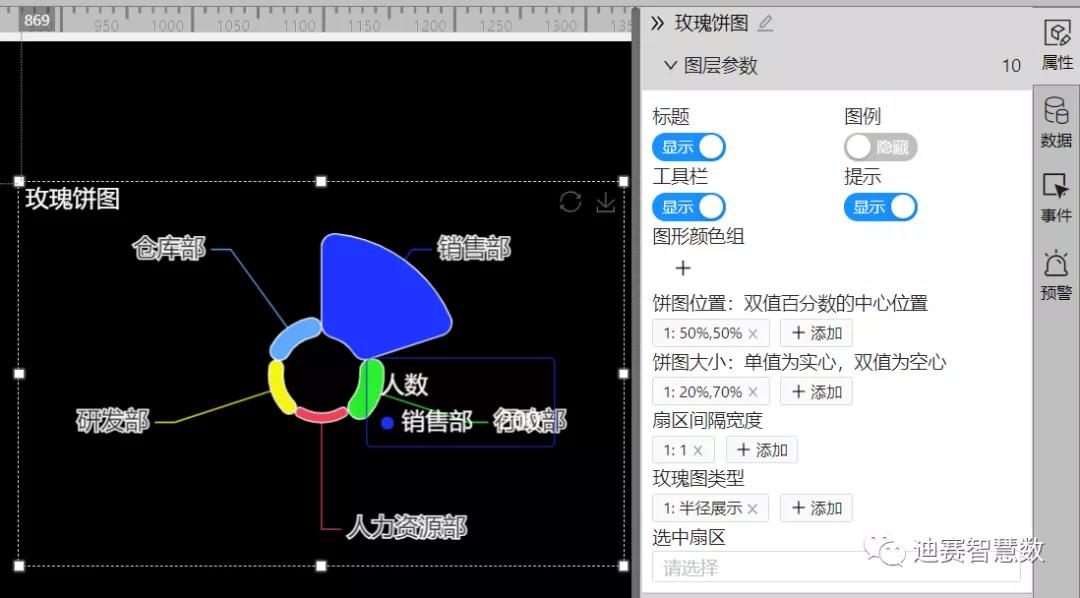Screen dimensions: 1080x598
Task: Collapse the panel with the double-arrow icon
Action: [657, 23]
